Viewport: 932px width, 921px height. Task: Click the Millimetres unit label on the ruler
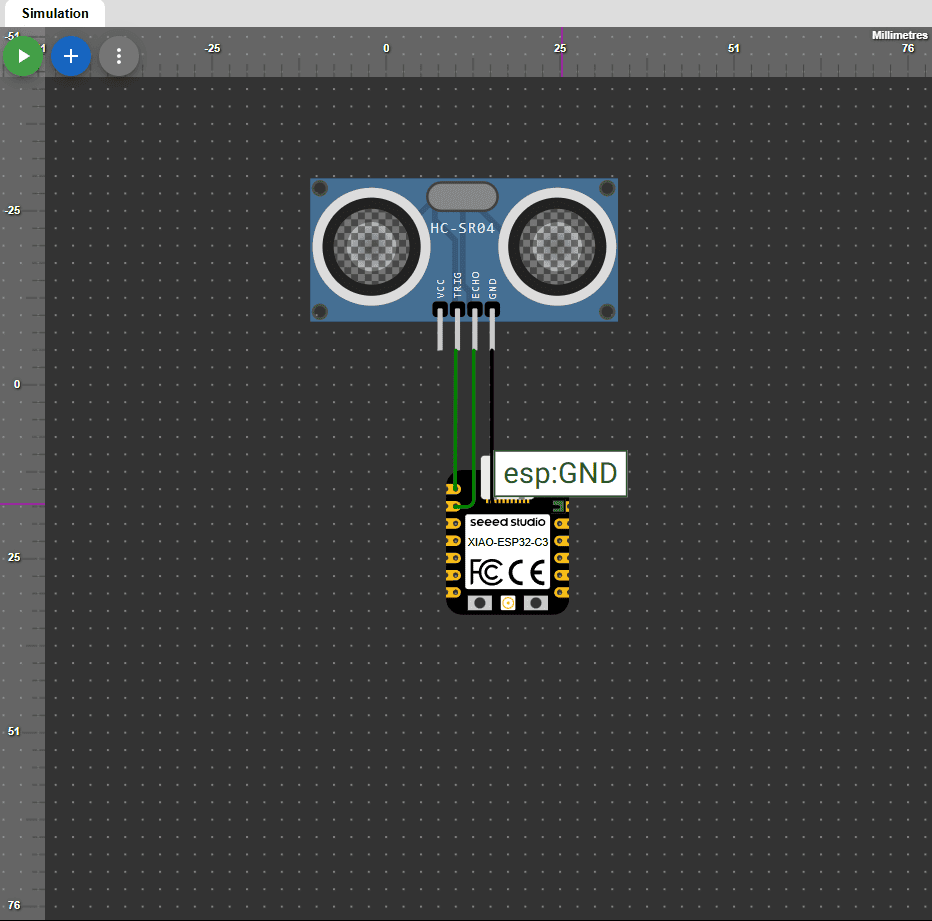coord(899,35)
